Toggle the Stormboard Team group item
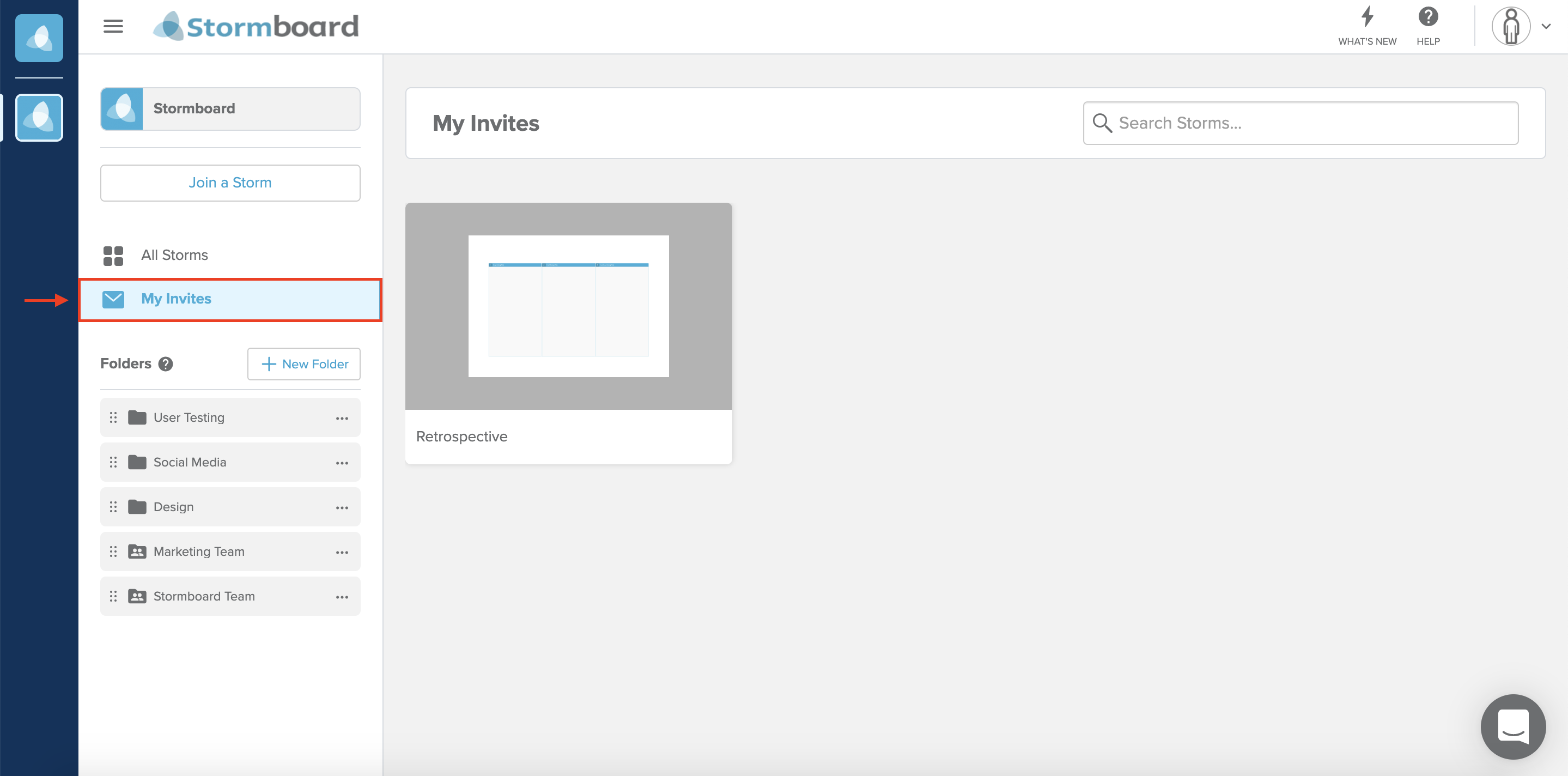The height and width of the screenshot is (776, 1568). click(230, 596)
